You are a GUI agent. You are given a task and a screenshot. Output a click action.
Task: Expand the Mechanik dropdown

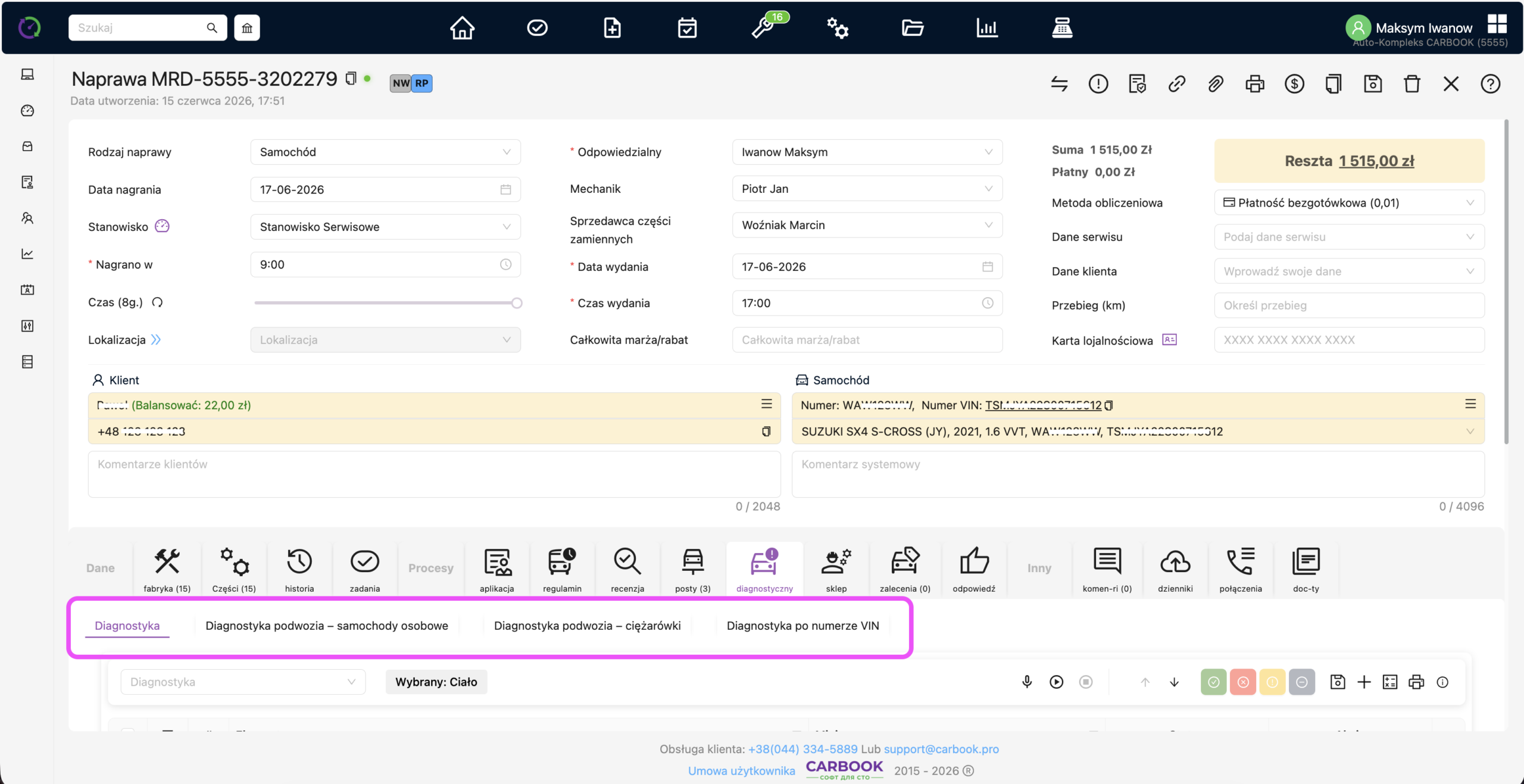click(867, 189)
